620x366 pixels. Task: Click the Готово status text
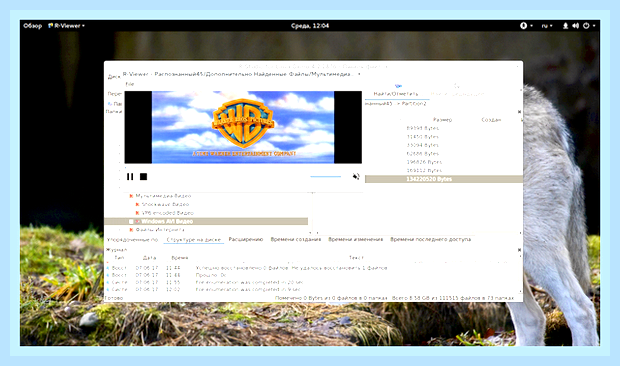tap(114, 298)
